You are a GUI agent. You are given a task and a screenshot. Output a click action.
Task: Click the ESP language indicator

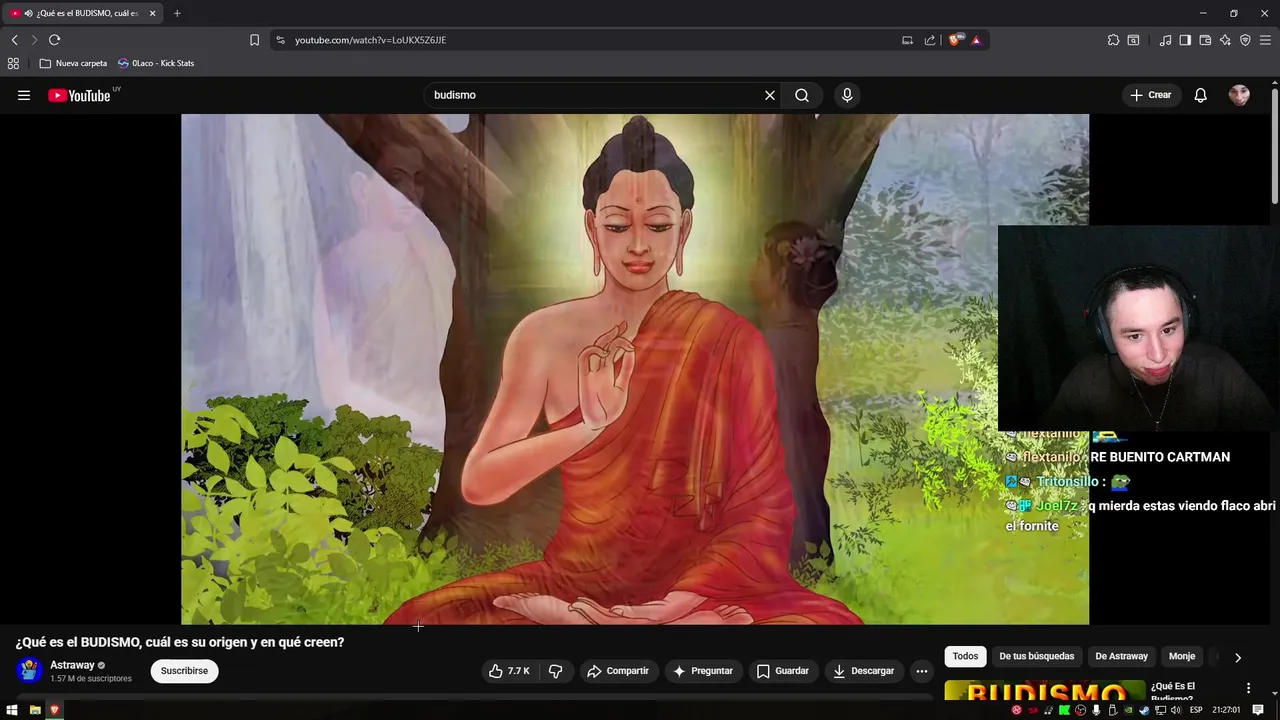pyautogui.click(x=1196, y=710)
